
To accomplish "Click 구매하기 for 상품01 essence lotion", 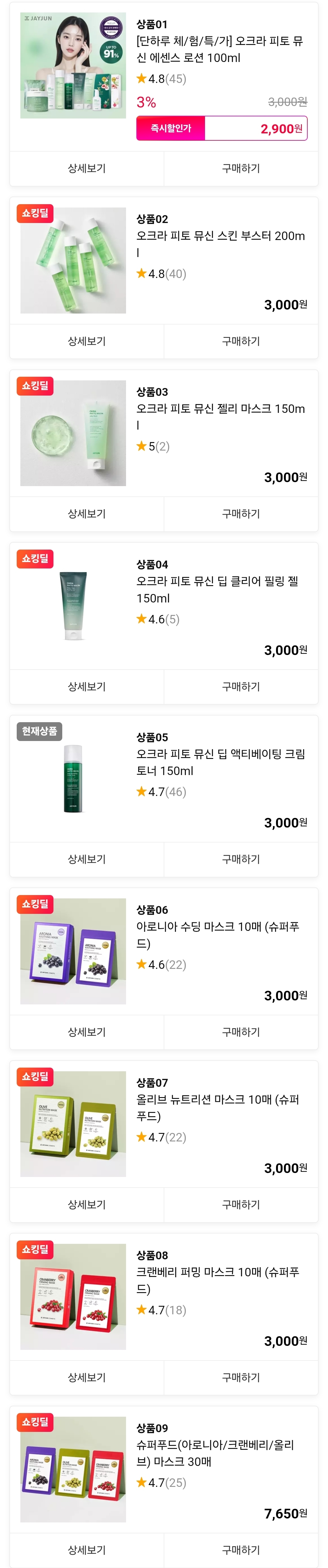I will point(240,168).
